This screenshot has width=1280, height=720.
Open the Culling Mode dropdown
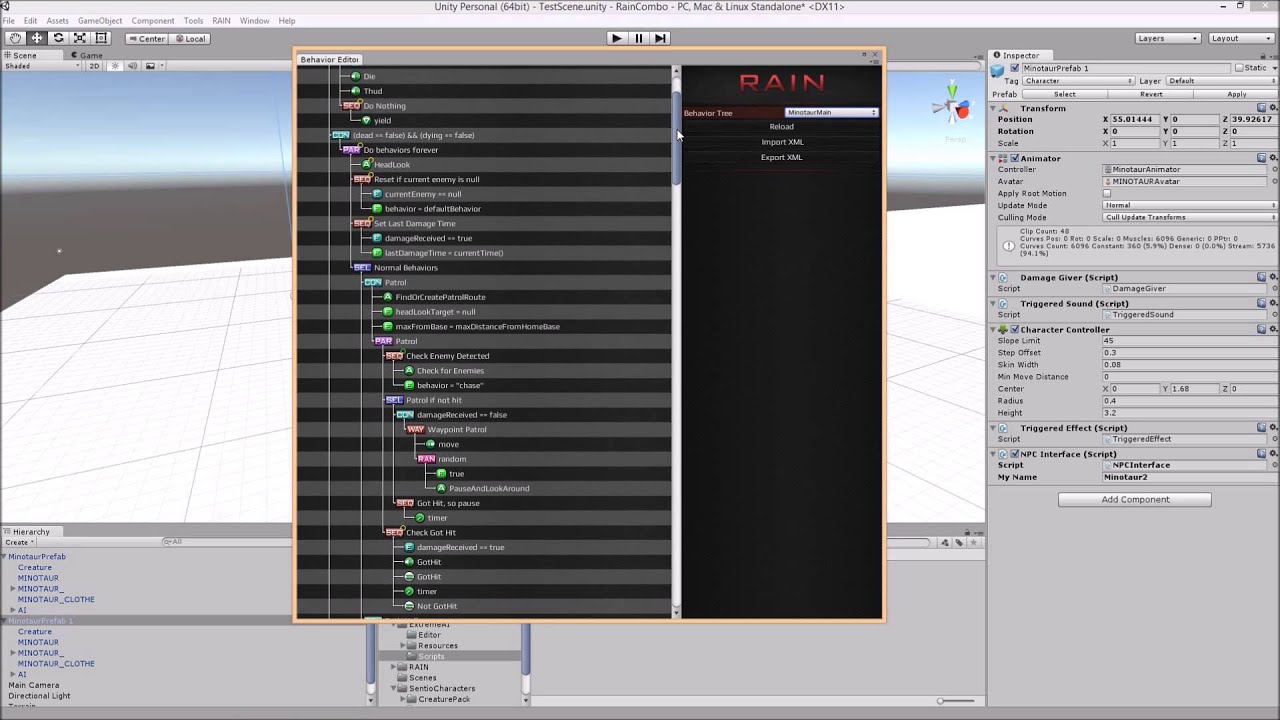click(x=1190, y=217)
